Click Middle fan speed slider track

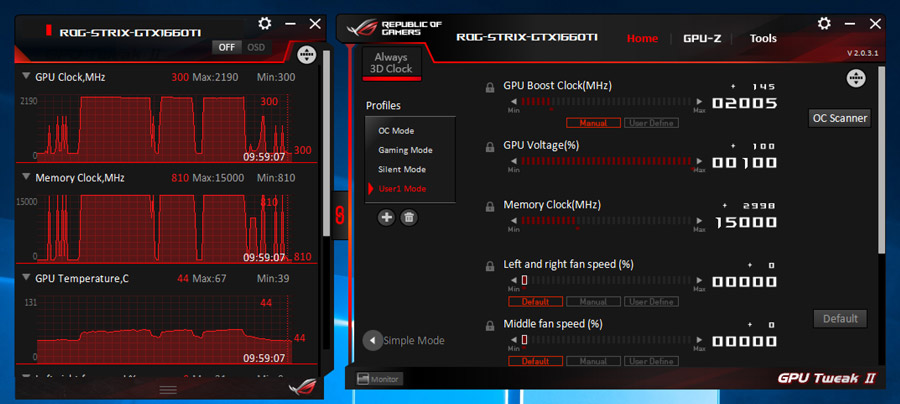click(x=606, y=340)
